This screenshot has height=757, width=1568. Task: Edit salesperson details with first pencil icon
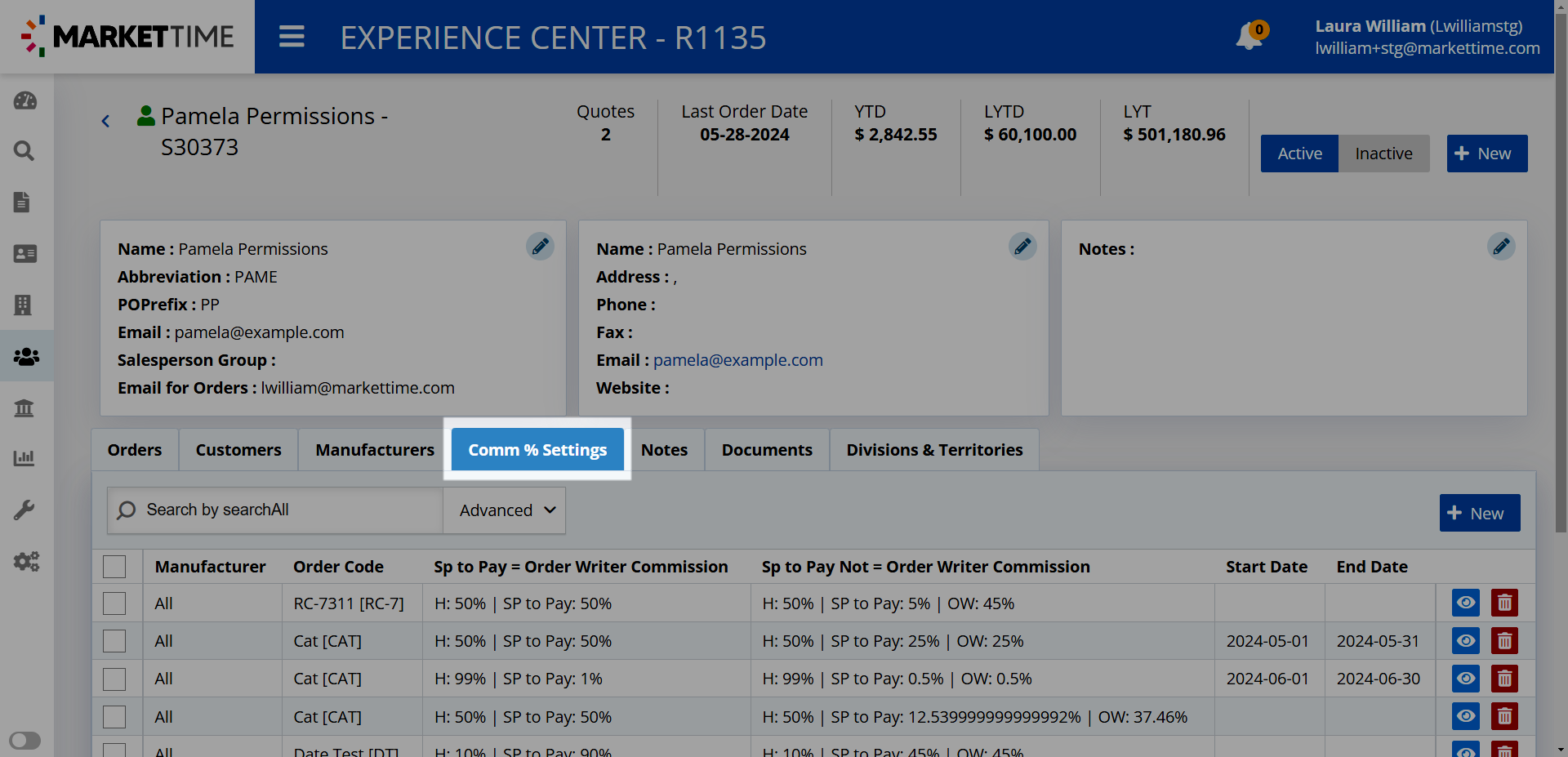click(x=540, y=247)
